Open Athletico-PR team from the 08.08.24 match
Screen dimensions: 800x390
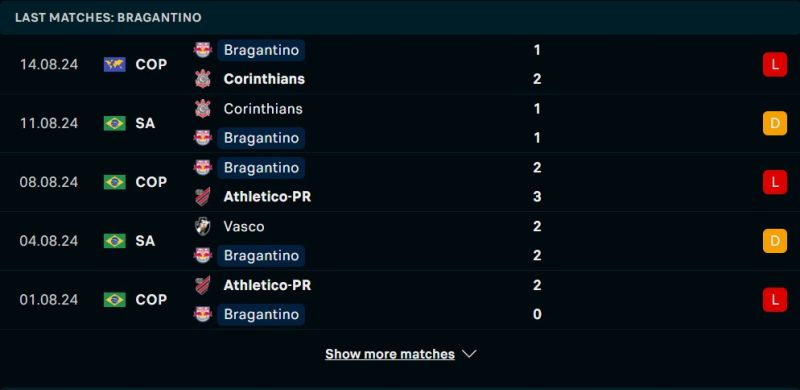point(267,197)
